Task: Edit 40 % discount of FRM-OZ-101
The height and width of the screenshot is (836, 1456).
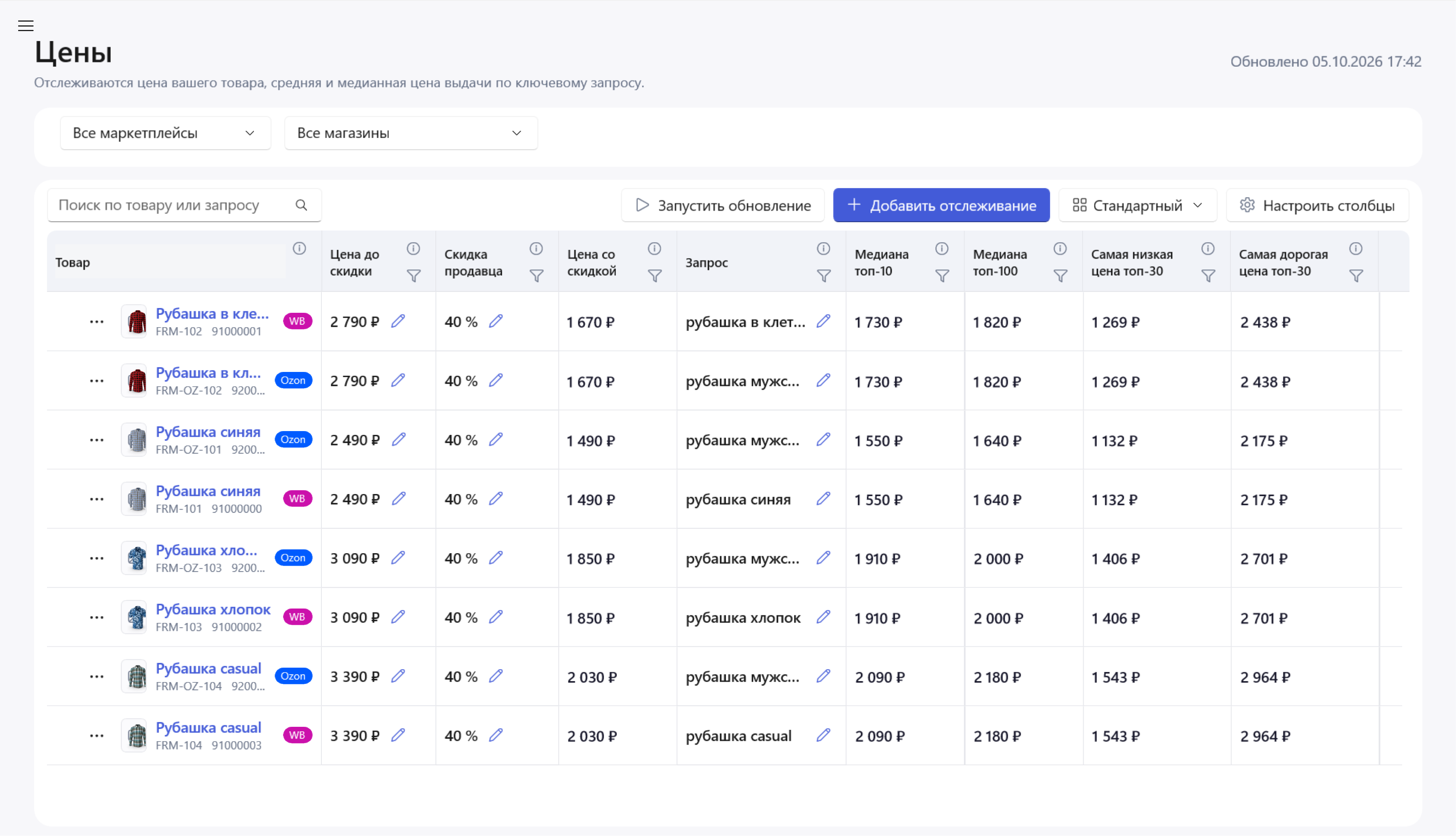Action: pos(496,439)
